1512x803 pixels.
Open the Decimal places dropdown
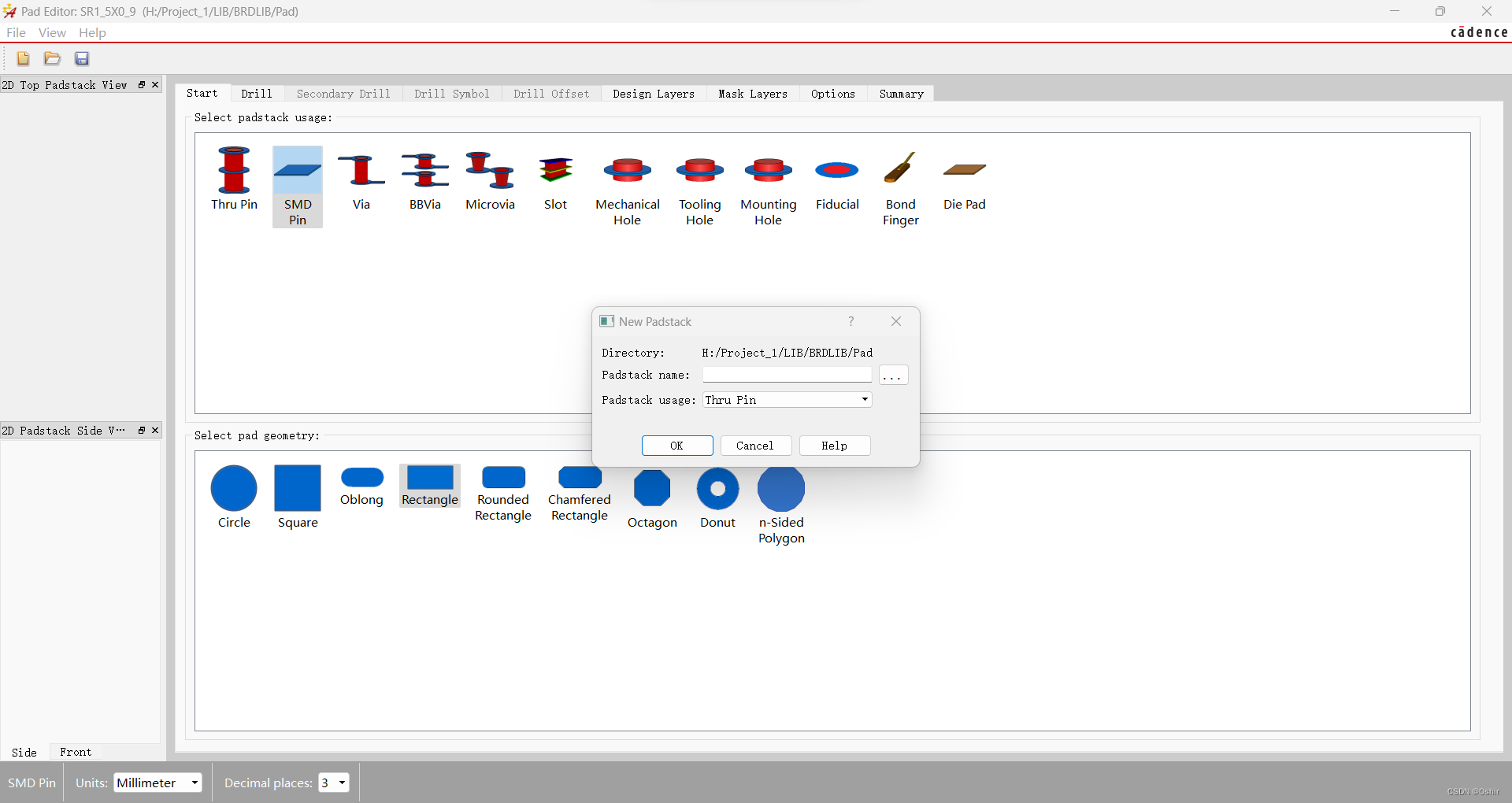[x=342, y=783]
